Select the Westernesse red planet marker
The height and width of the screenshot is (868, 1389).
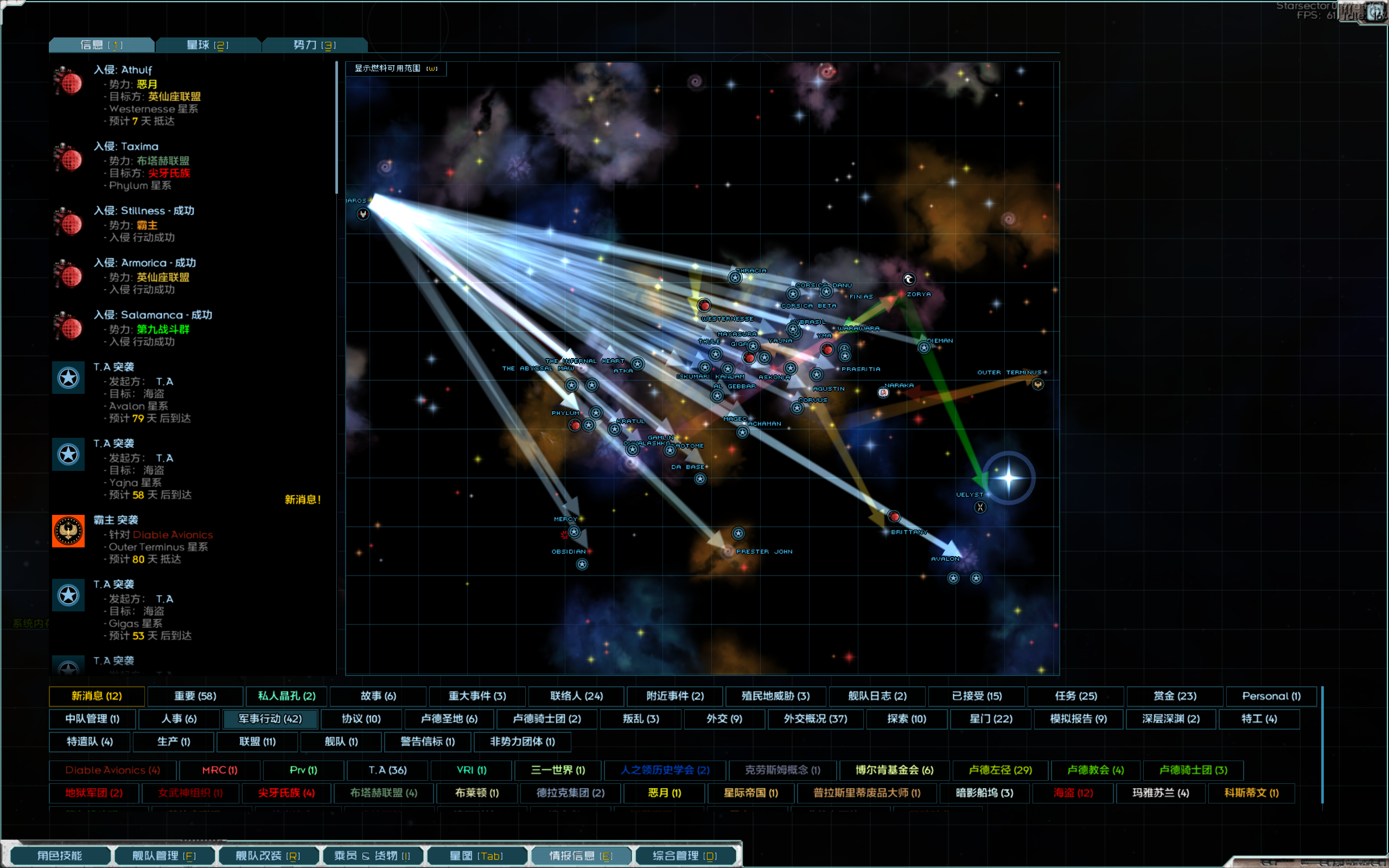point(704,305)
